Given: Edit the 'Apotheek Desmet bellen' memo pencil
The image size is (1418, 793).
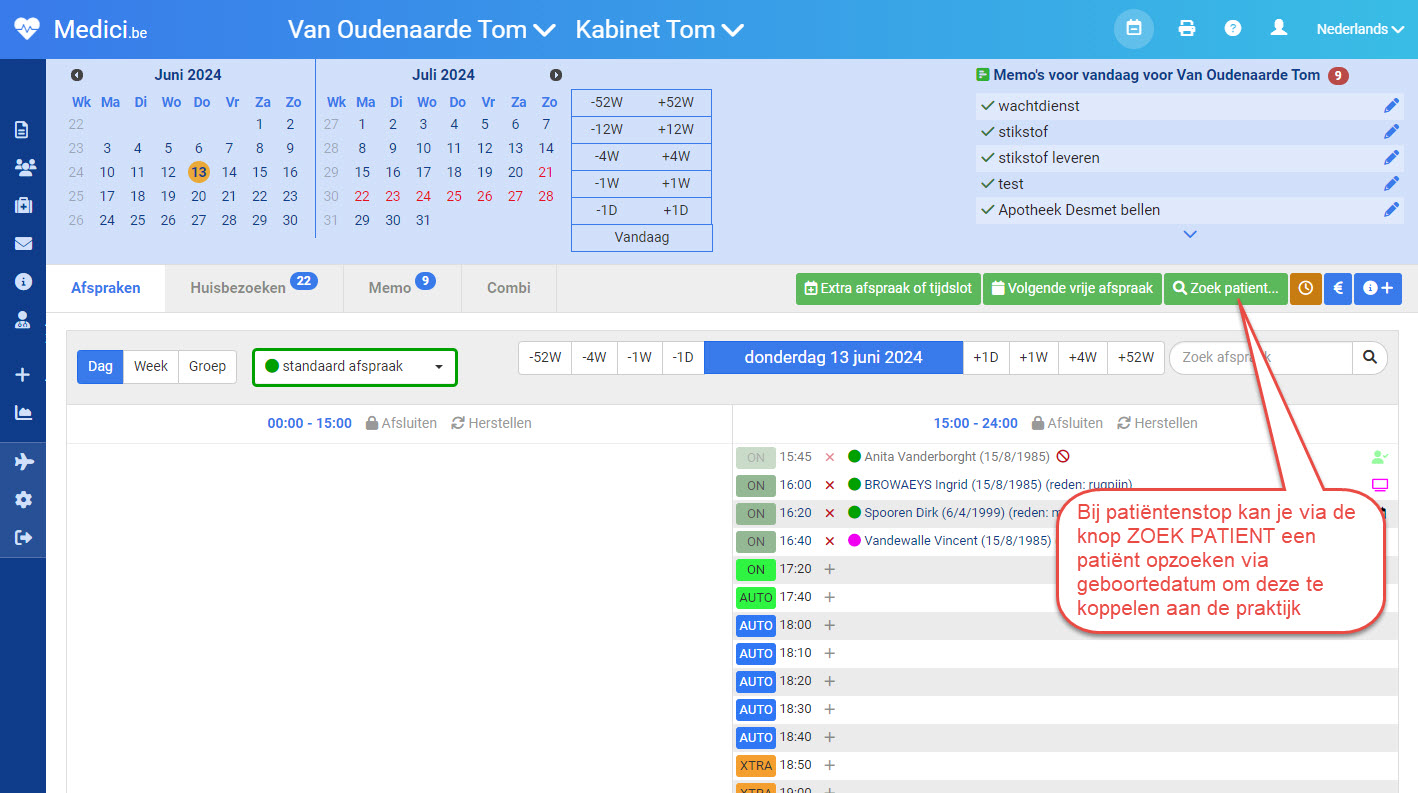Looking at the screenshot, I should click(1391, 210).
